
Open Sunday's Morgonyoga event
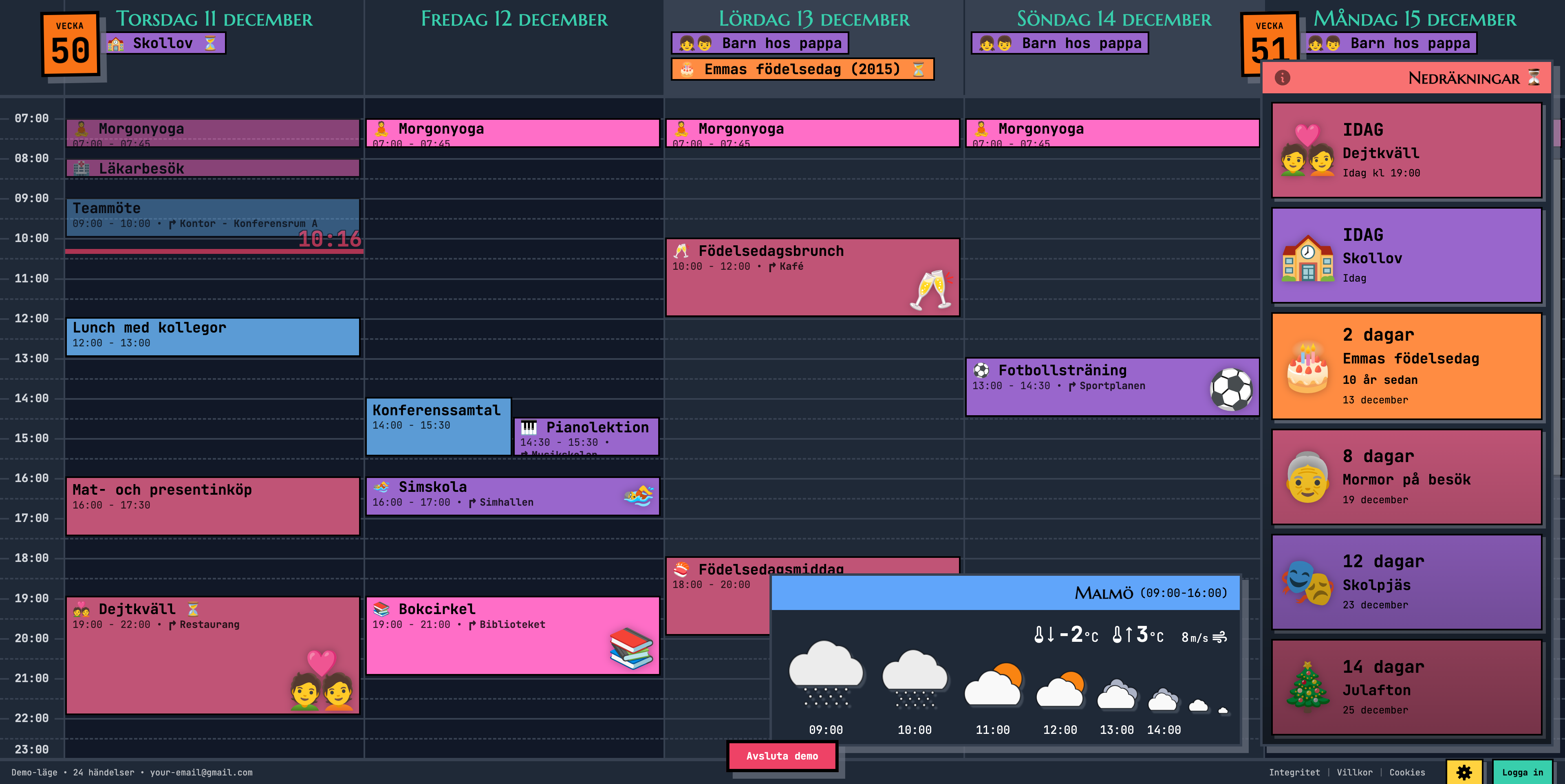[1112, 132]
